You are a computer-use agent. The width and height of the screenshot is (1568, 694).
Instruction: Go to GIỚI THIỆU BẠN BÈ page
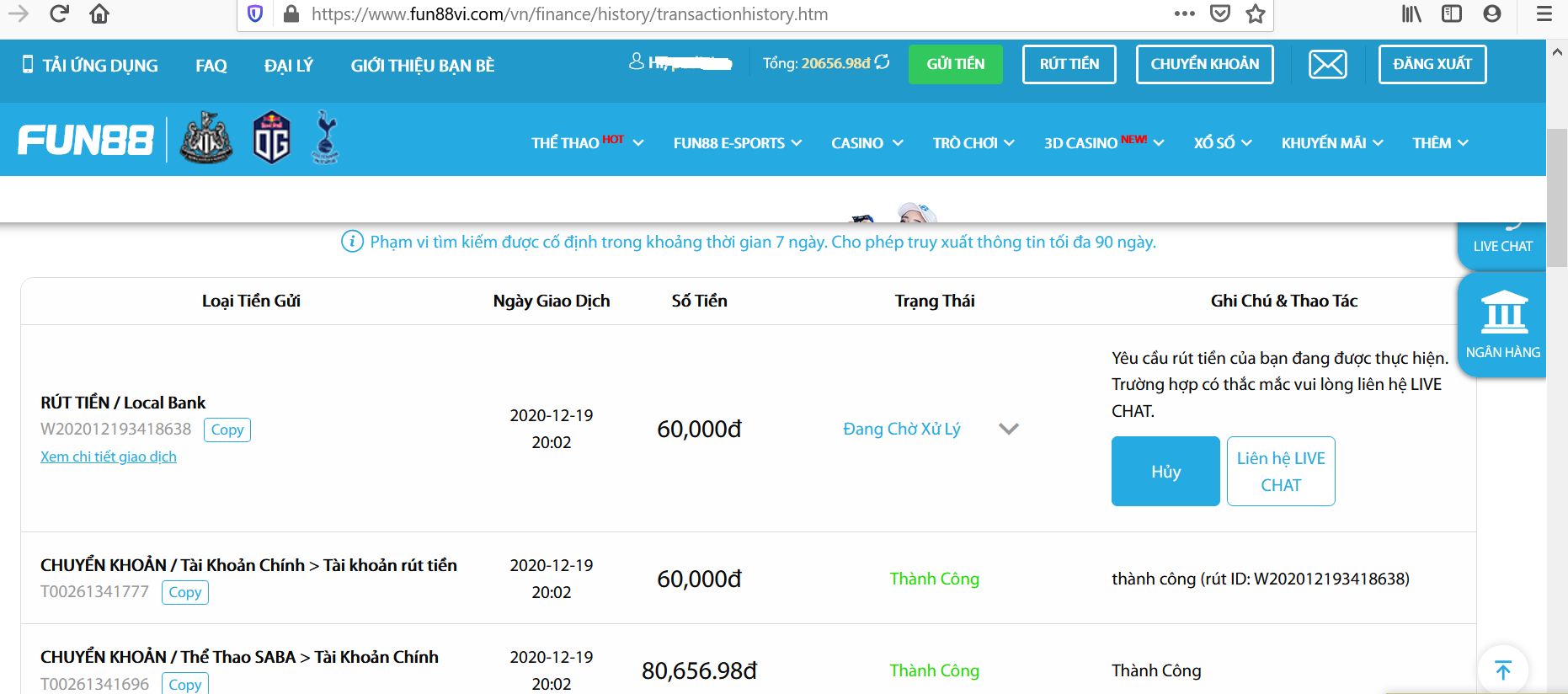click(422, 66)
